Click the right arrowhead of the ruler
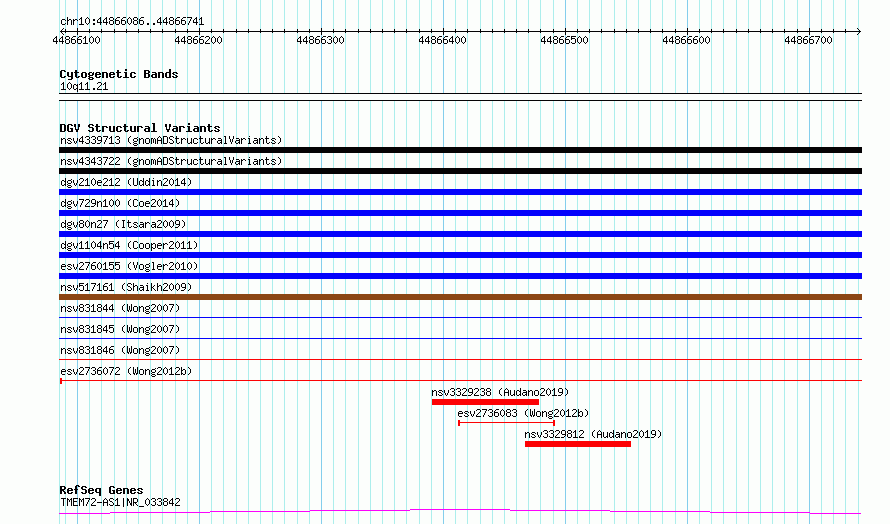The height and width of the screenshot is (524, 890). click(859, 31)
